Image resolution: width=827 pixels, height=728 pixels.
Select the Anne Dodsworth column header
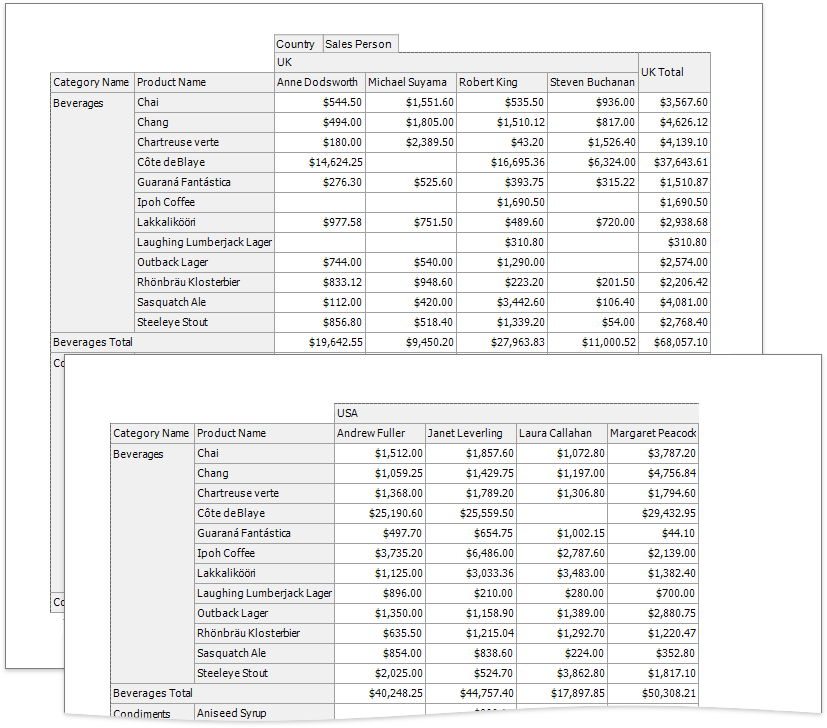coord(318,83)
